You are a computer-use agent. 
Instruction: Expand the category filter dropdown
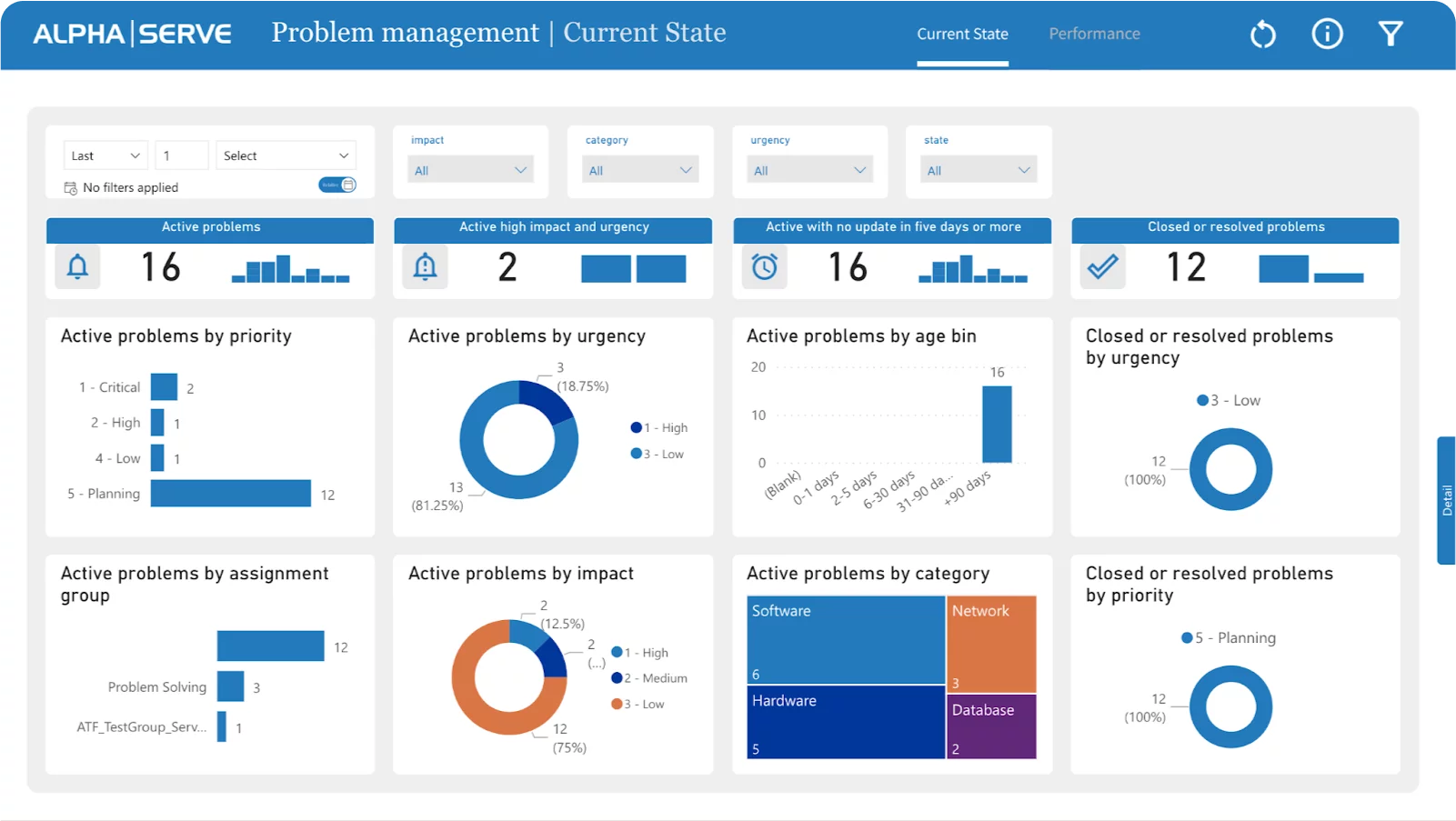click(x=639, y=170)
